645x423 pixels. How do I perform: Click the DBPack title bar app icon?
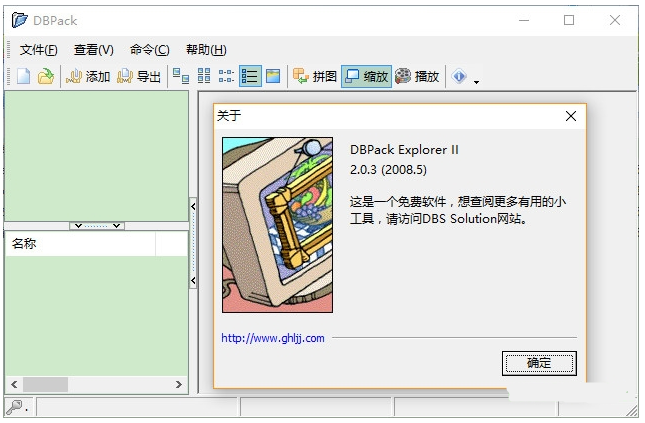[19, 20]
